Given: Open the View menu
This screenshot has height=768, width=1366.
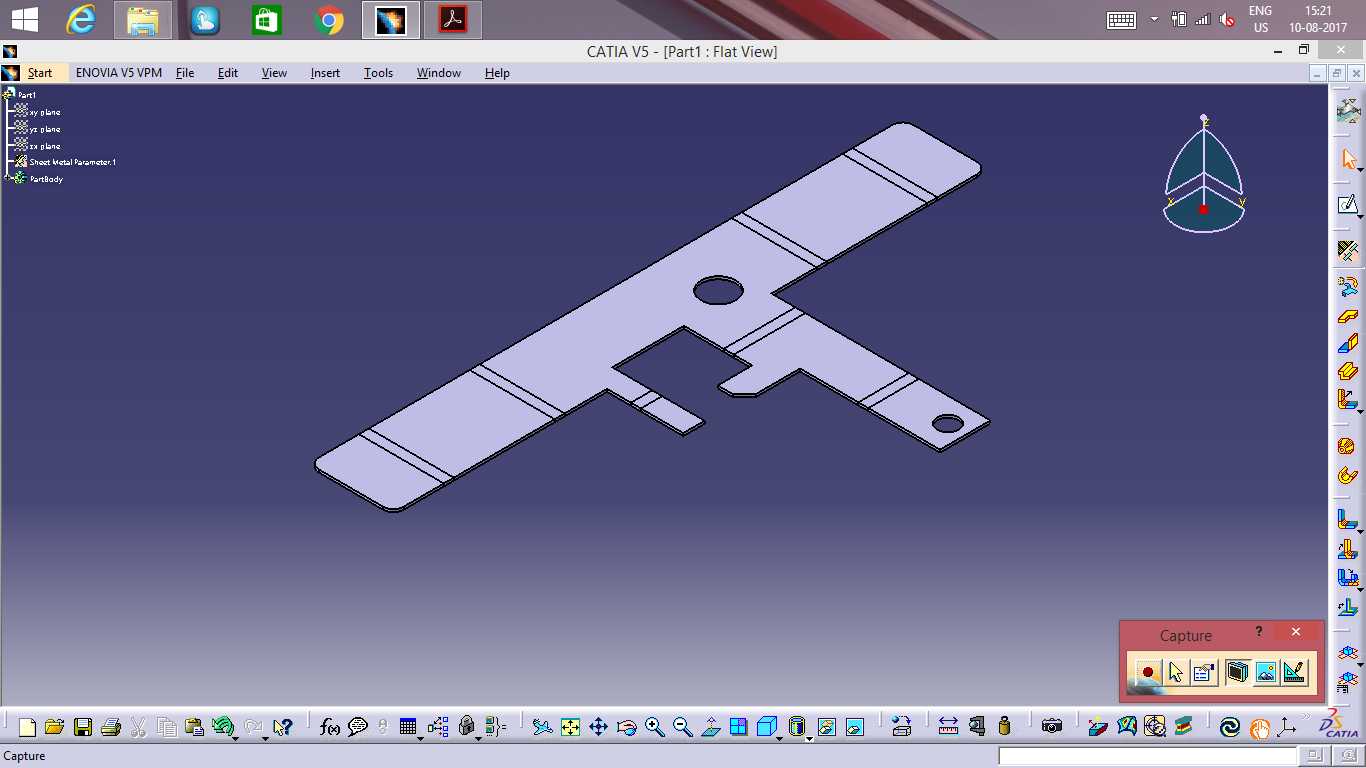Looking at the screenshot, I should click(274, 73).
